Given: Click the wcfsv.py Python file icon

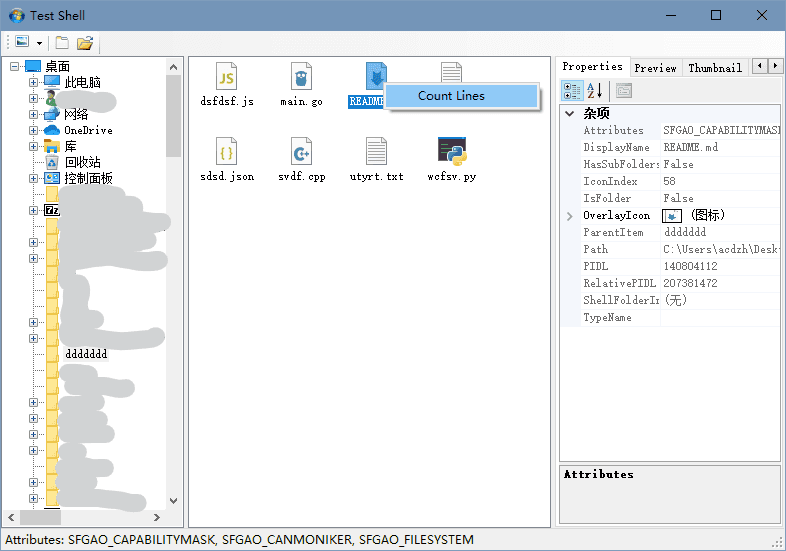Looking at the screenshot, I should [451, 152].
